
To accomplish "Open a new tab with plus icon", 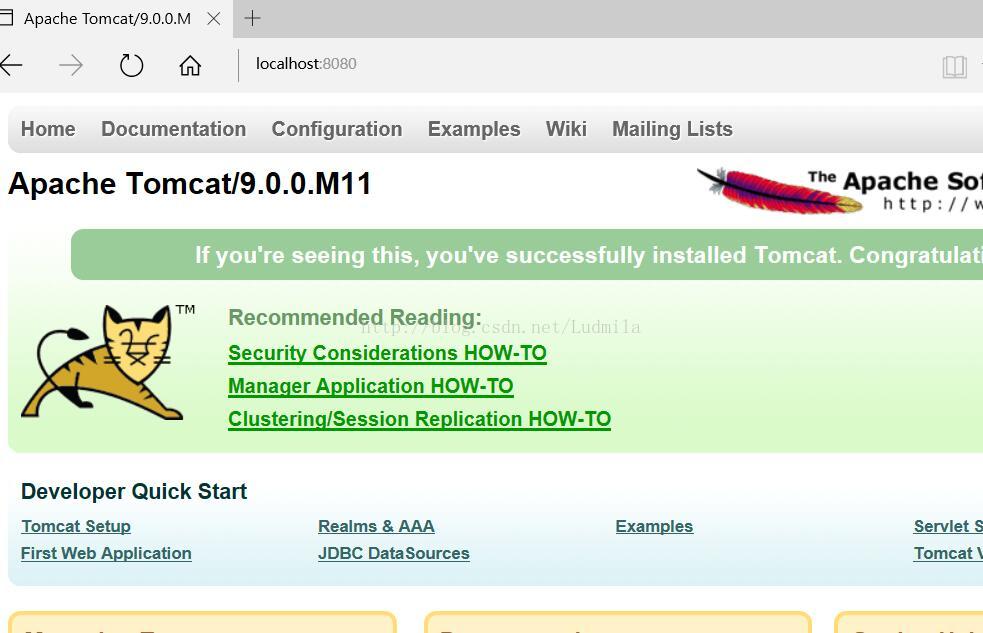I will click(x=252, y=18).
